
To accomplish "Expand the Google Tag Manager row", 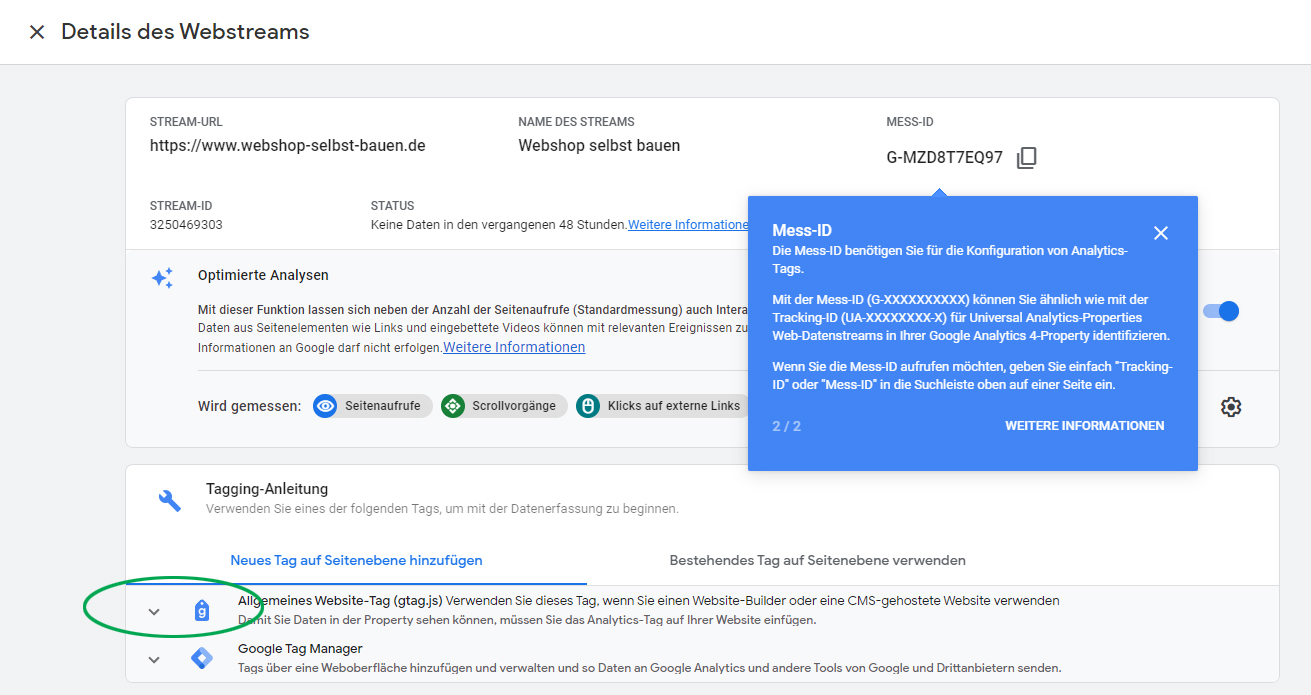I will click(x=154, y=659).
